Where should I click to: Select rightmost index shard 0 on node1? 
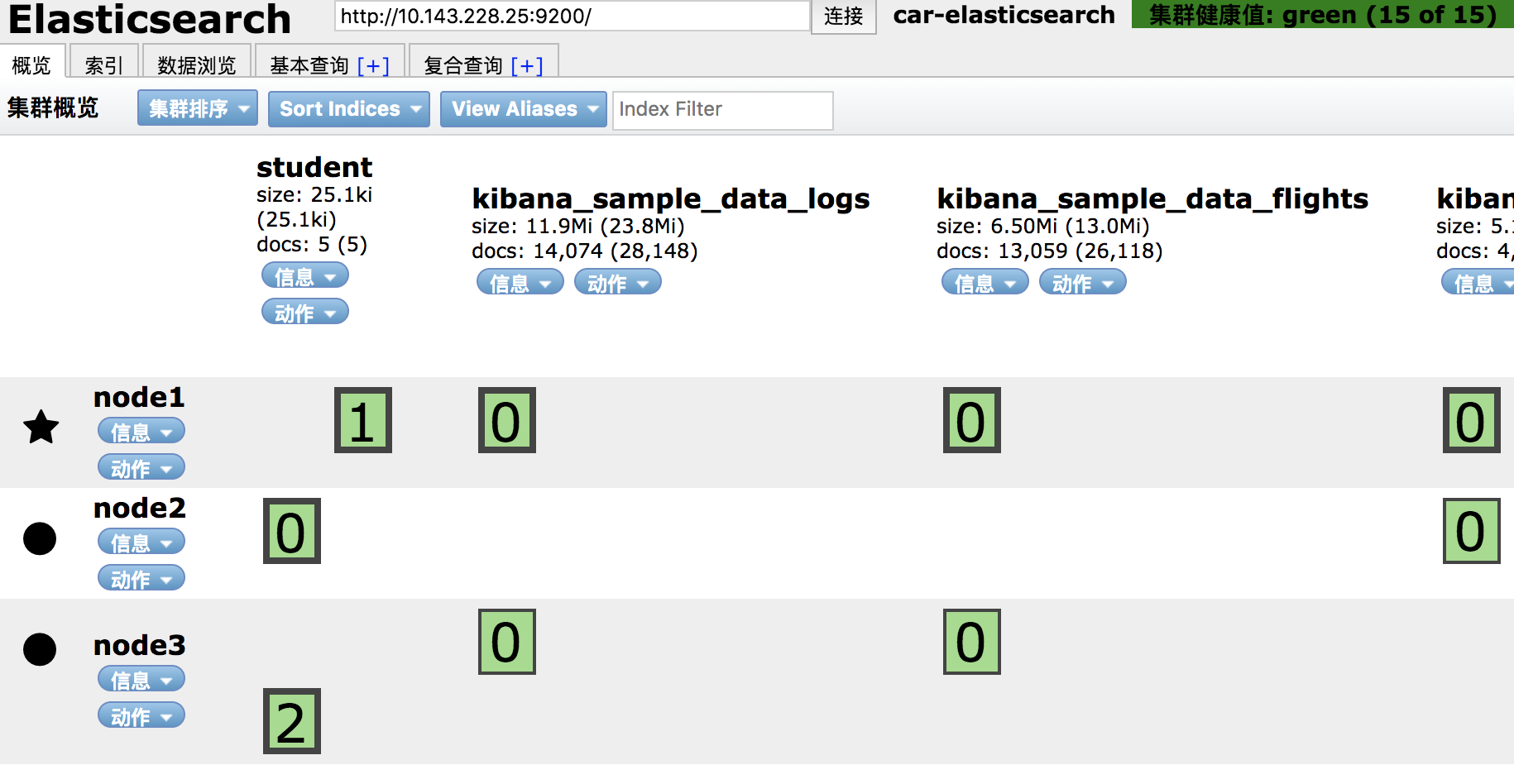pos(1472,420)
